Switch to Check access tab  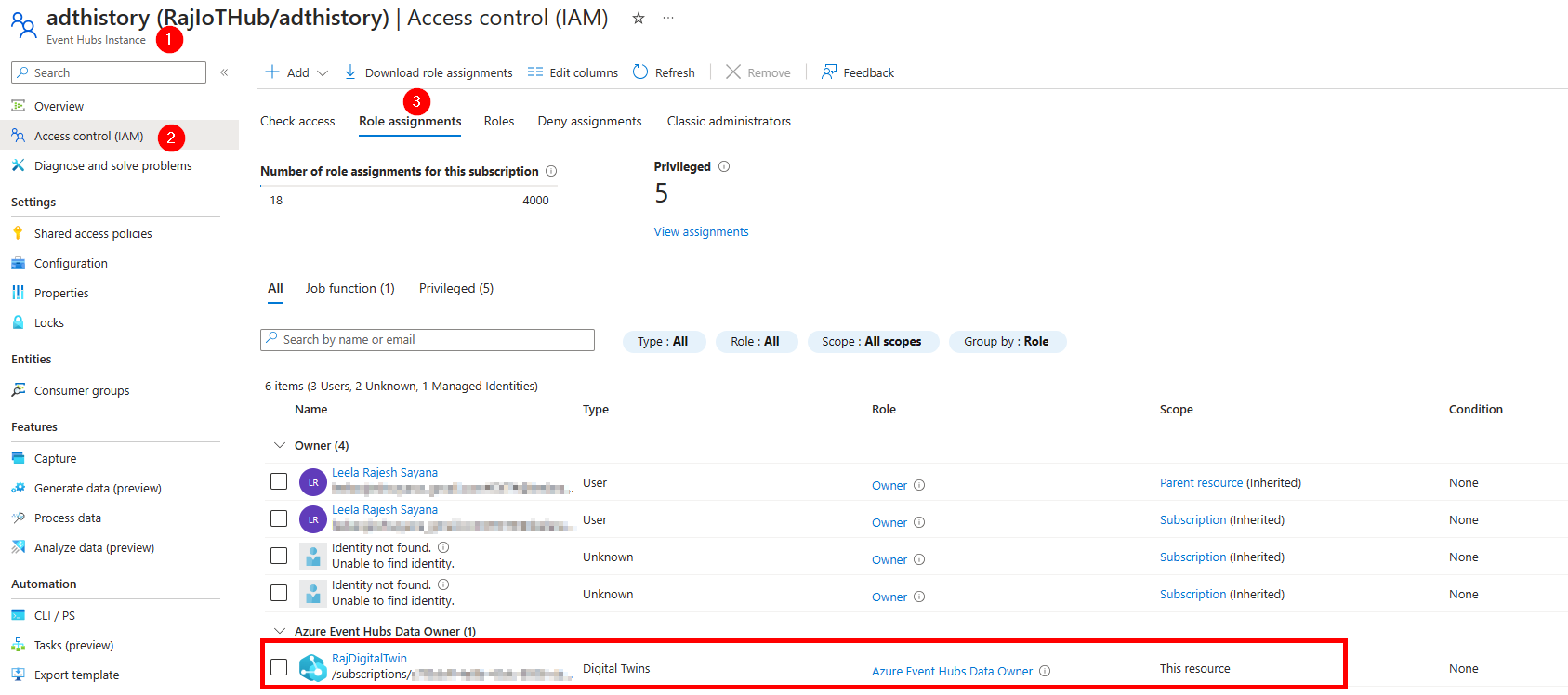tap(297, 121)
